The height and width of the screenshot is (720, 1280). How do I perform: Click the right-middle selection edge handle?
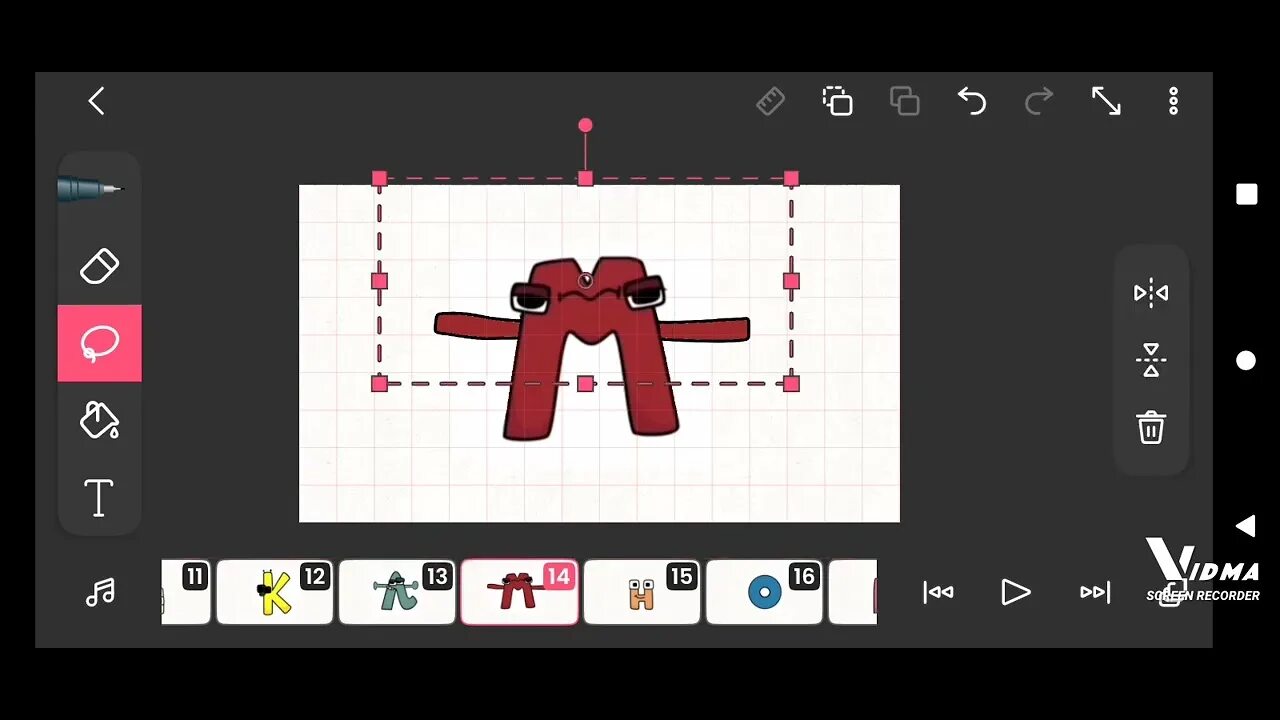point(791,281)
